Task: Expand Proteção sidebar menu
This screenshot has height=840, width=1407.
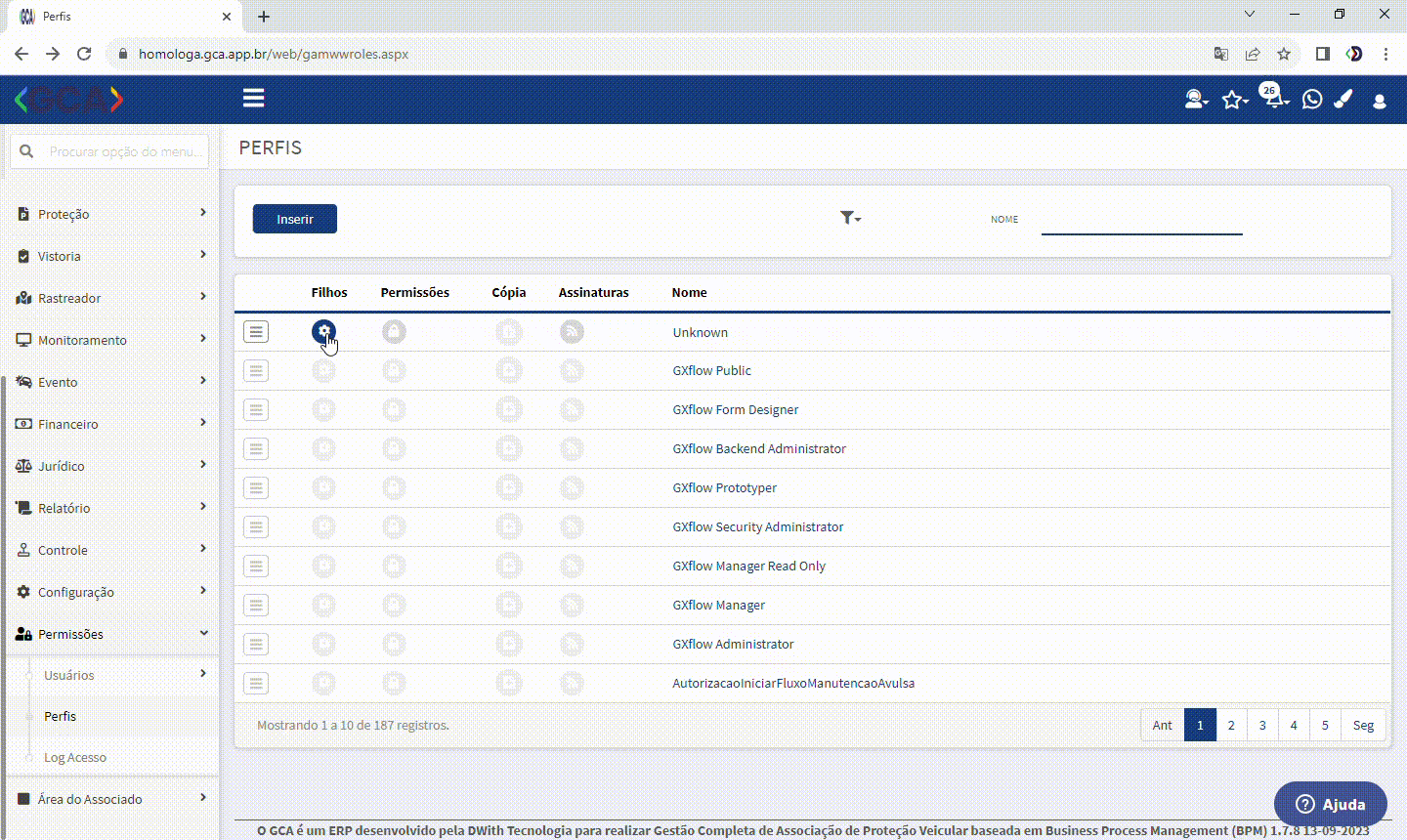Action: pyautogui.click(x=112, y=214)
